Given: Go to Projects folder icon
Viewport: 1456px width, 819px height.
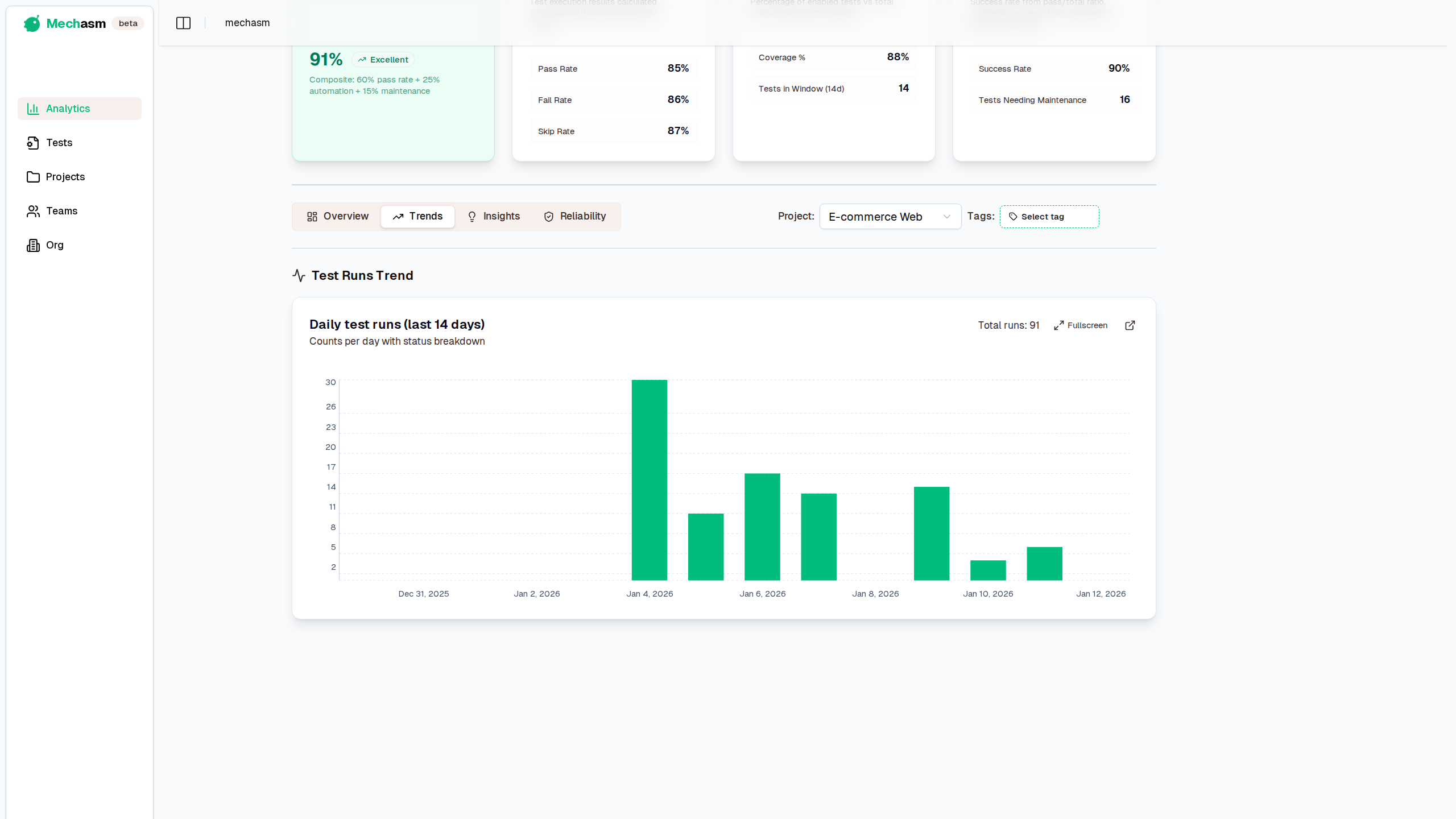Looking at the screenshot, I should [x=33, y=177].
